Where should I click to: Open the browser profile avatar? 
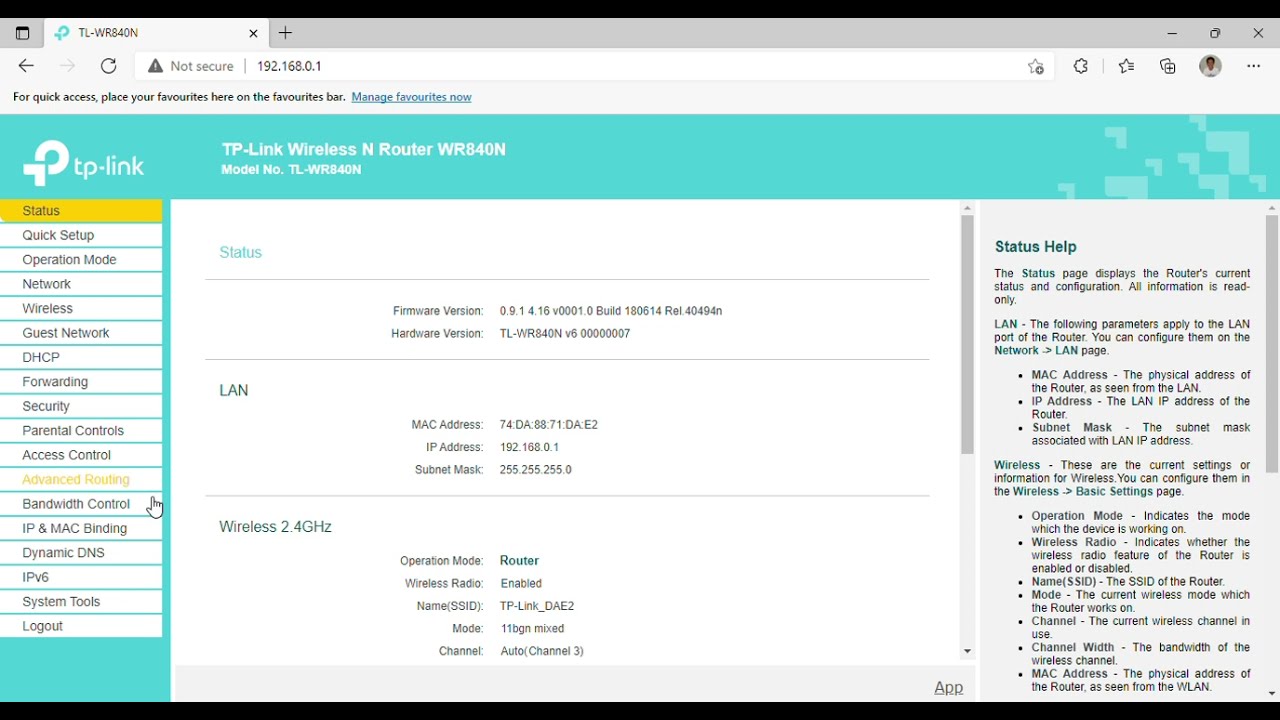click(x=1211, y=66)
